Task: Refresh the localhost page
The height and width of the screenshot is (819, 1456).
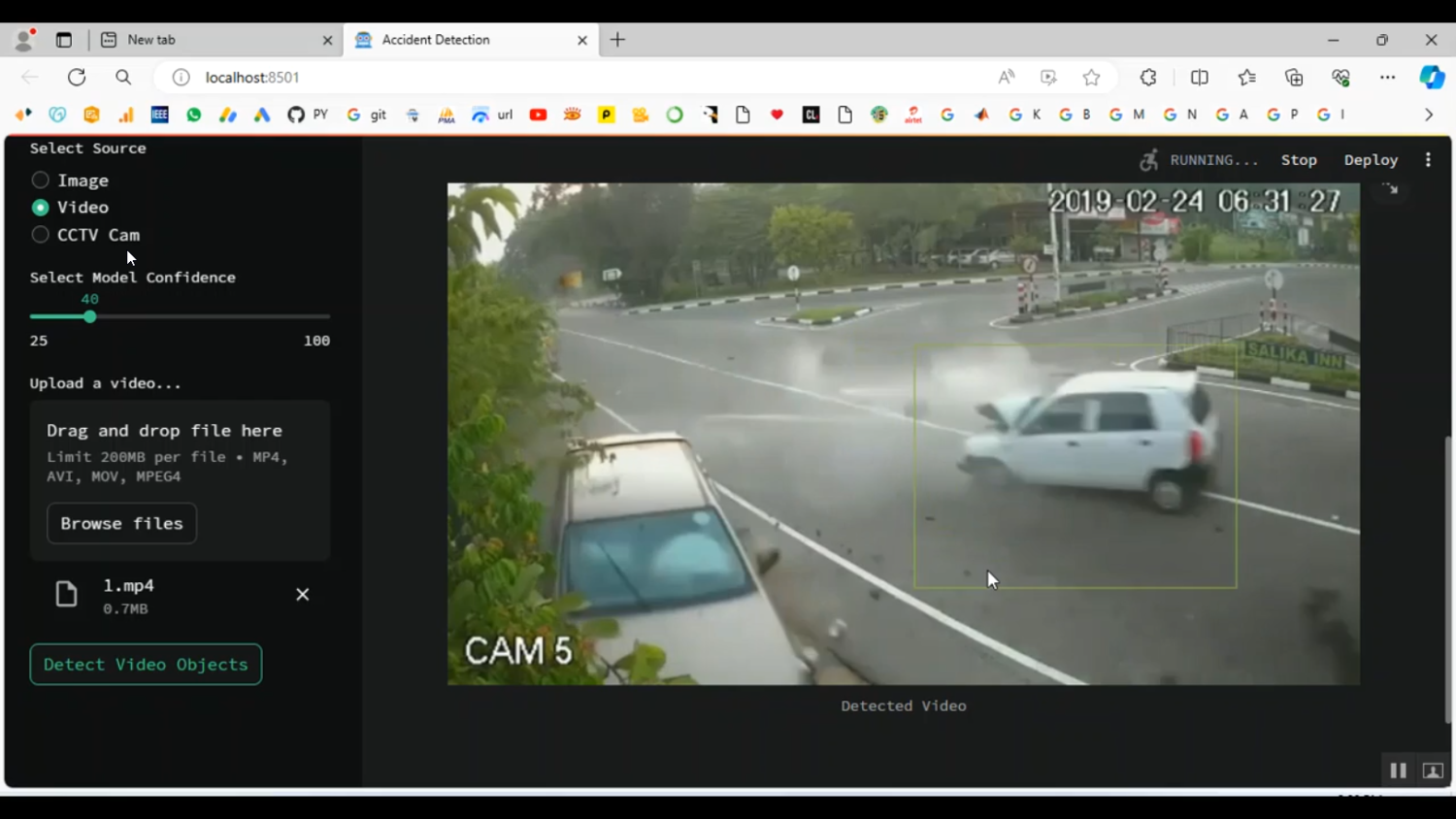Action: coord(77,78)
